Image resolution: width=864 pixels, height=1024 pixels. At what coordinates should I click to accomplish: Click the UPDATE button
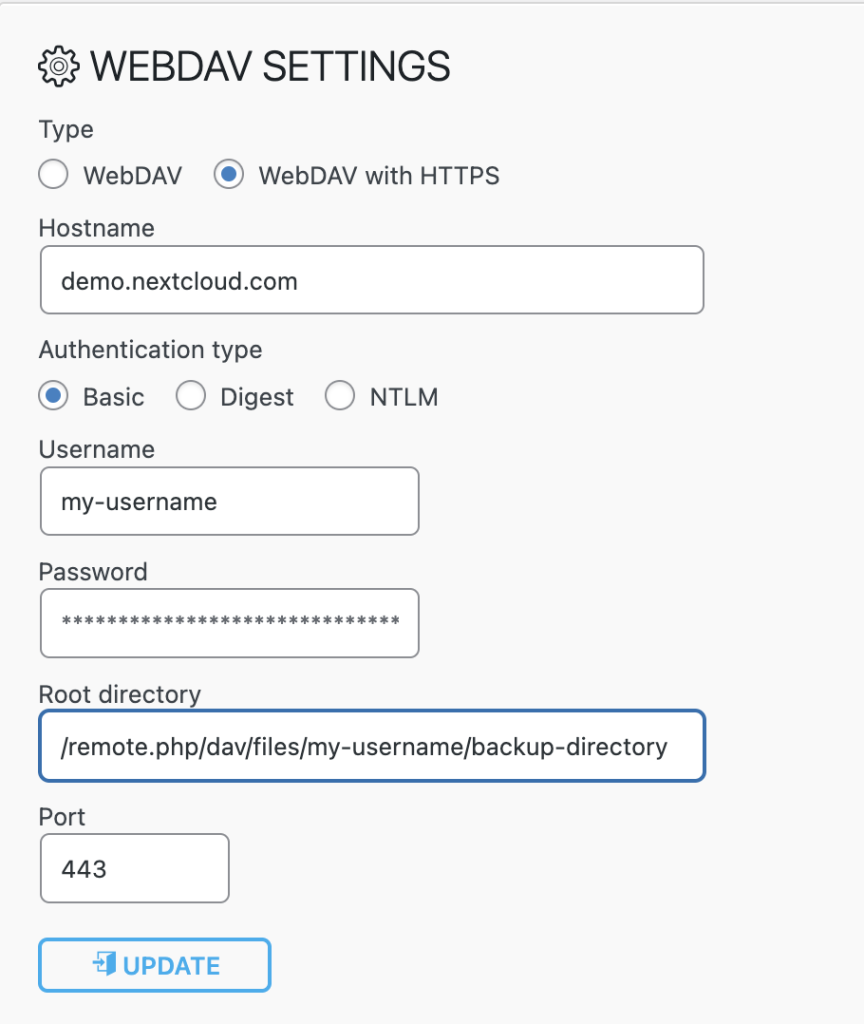click(155, 965)
